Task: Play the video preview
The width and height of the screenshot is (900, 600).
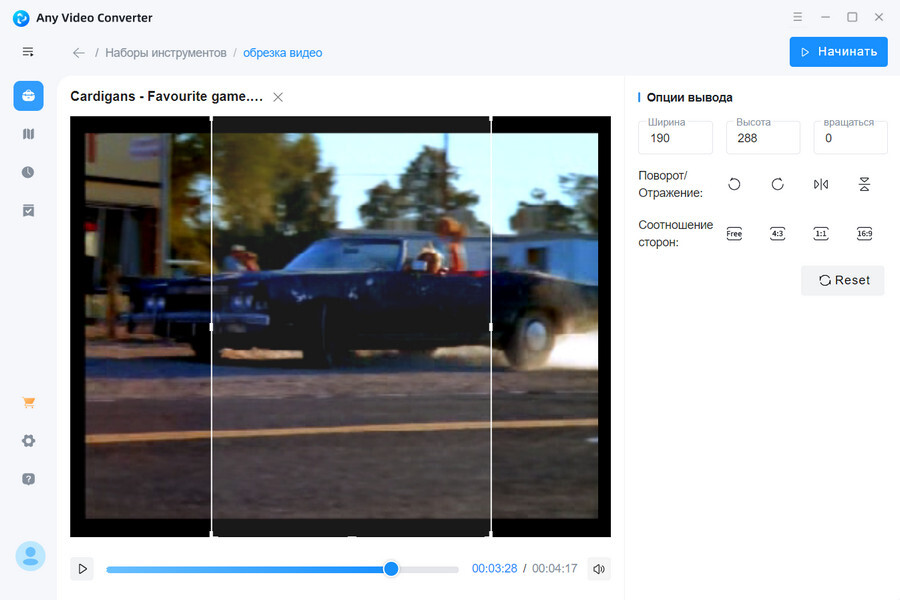Action: (82, 569)
